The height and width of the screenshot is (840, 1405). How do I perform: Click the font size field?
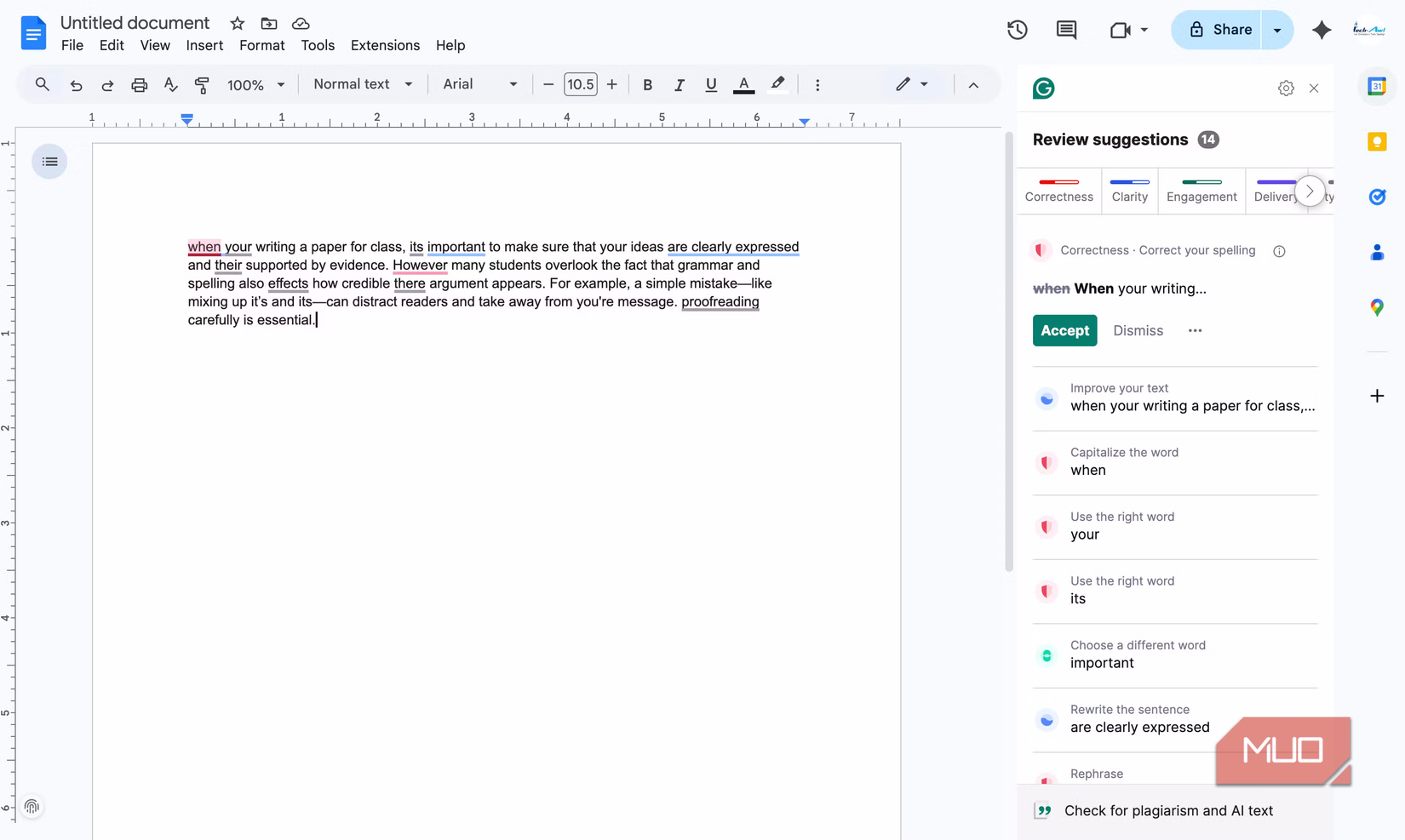point(580,84)
